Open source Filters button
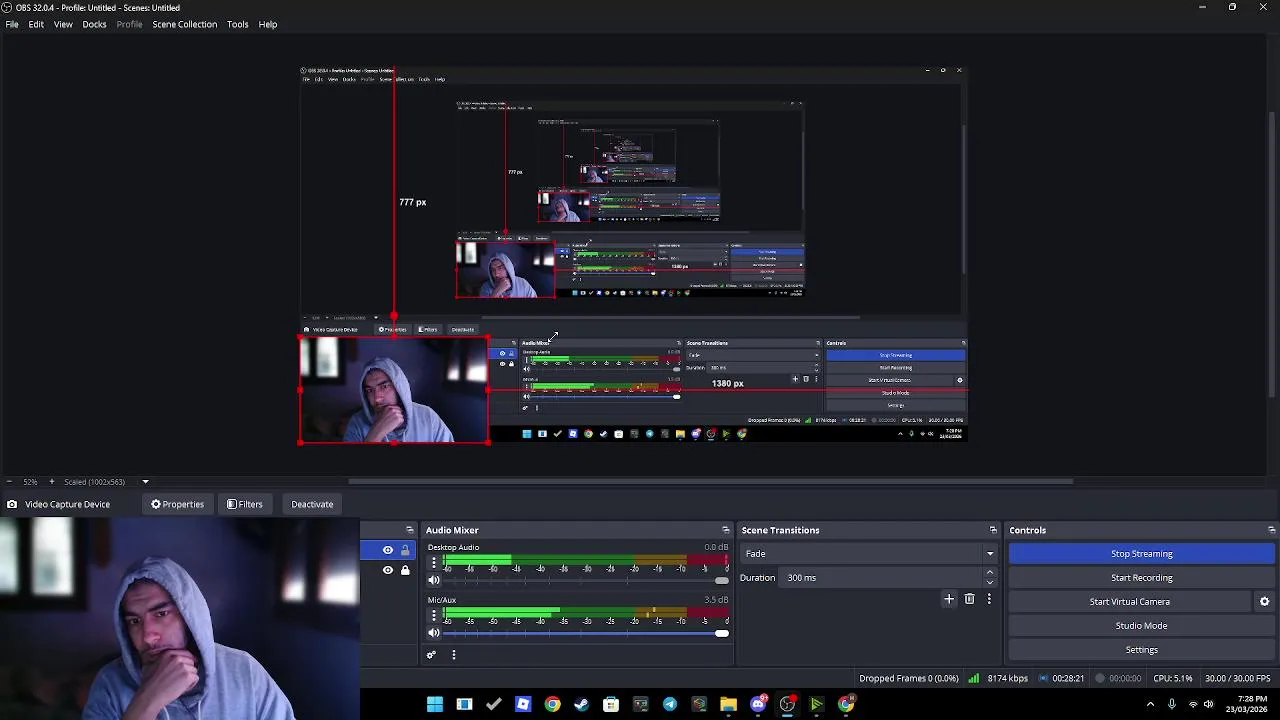This screenshot has width=1280, height=720. coord(244,504)
